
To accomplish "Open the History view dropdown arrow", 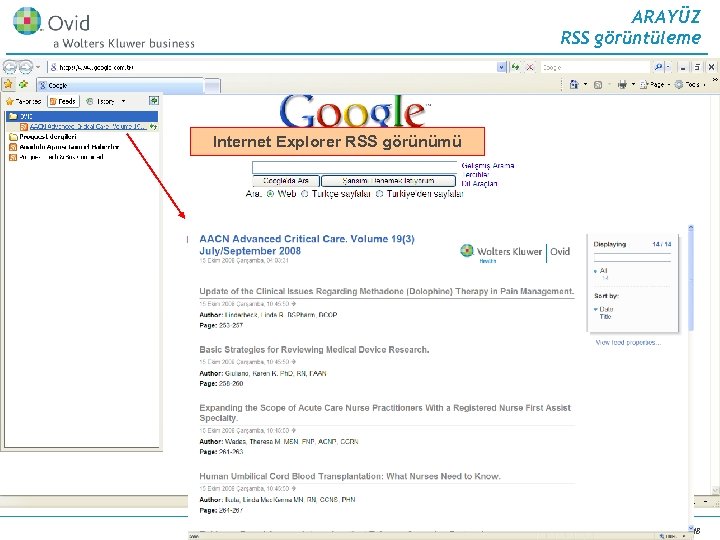I will [123, 101].
